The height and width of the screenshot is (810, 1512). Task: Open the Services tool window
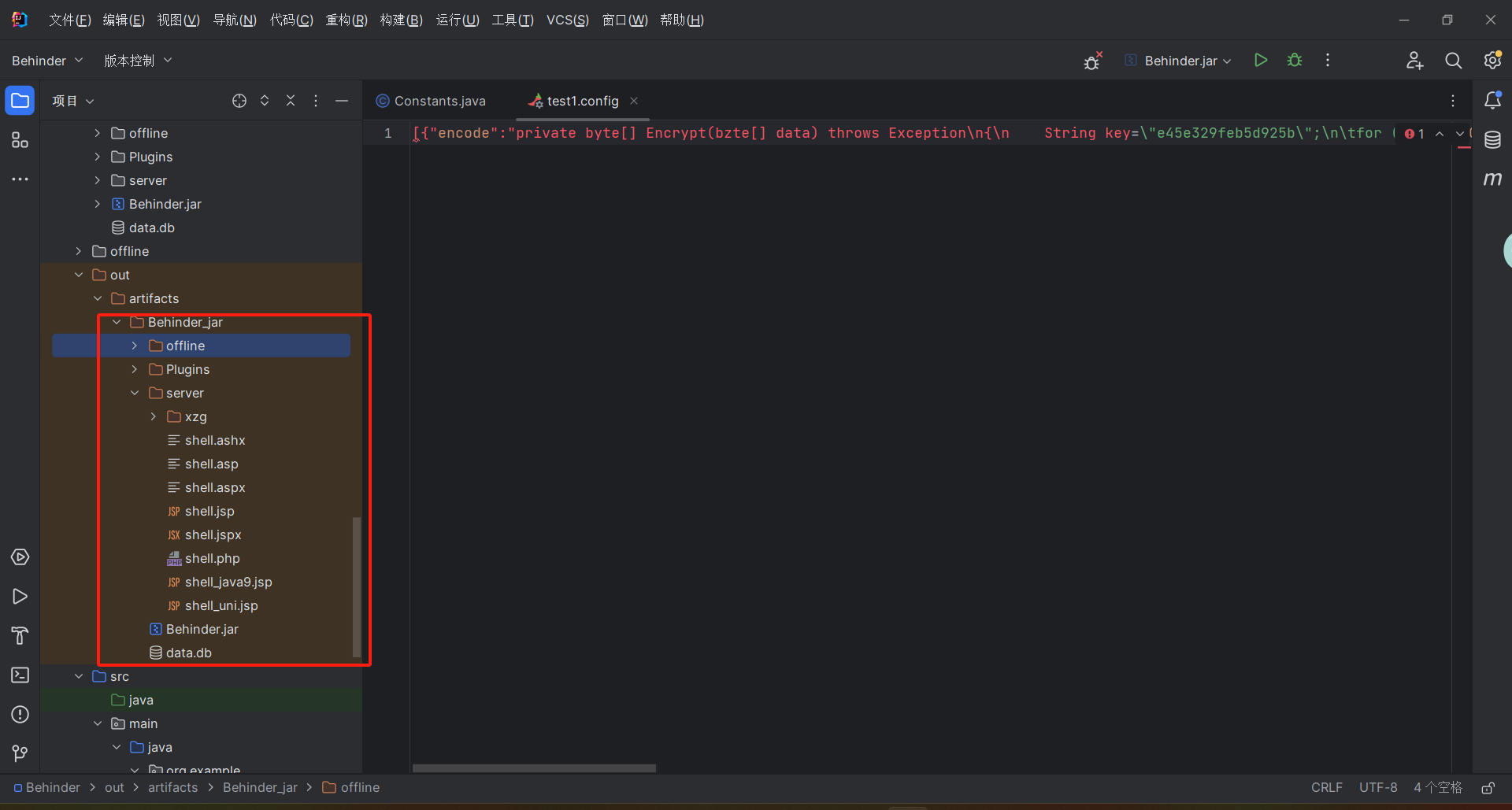click(x=20, y=557)
